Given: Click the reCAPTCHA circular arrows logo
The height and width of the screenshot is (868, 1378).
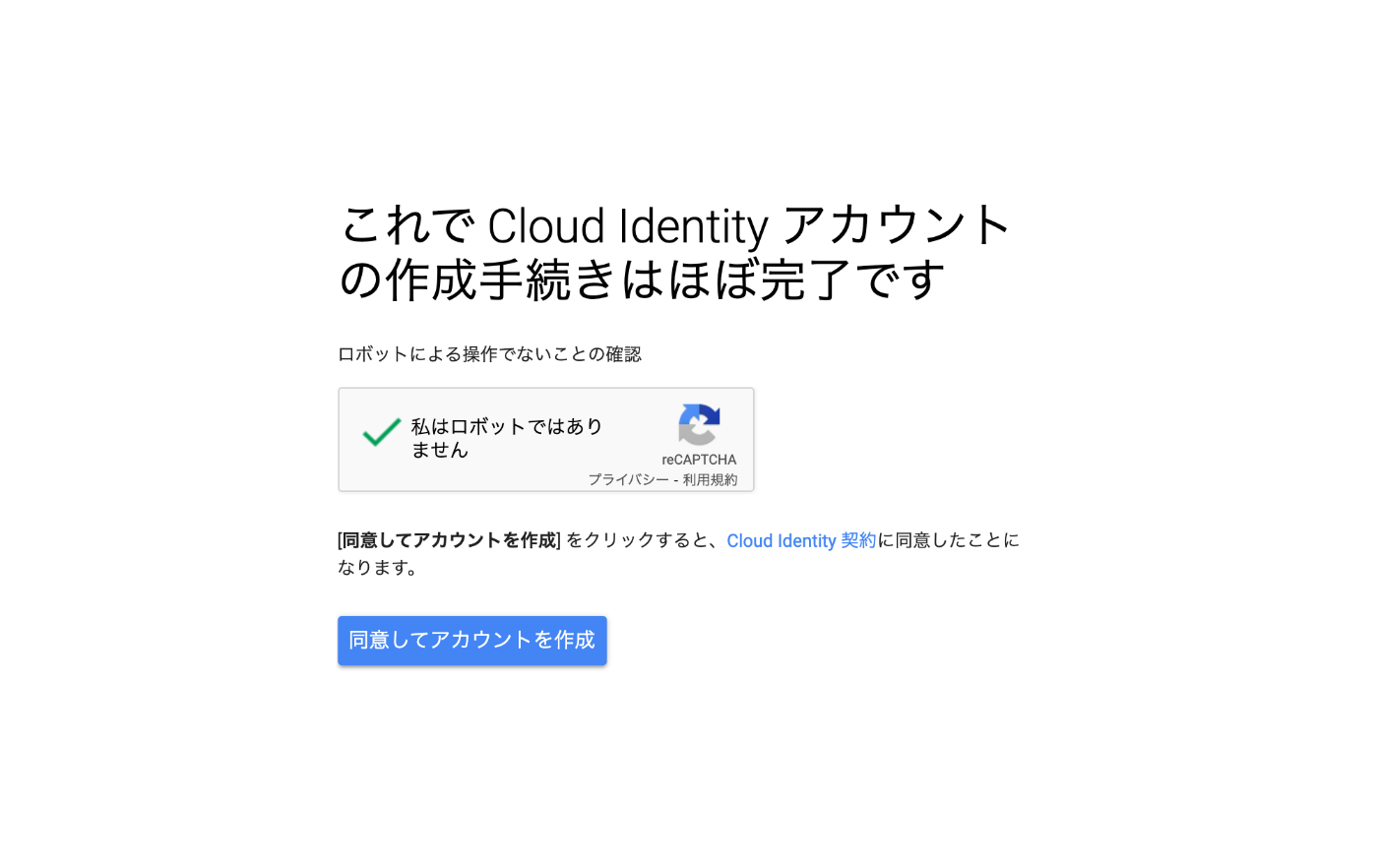Looking at the screenshot, I should pos(699,425).
